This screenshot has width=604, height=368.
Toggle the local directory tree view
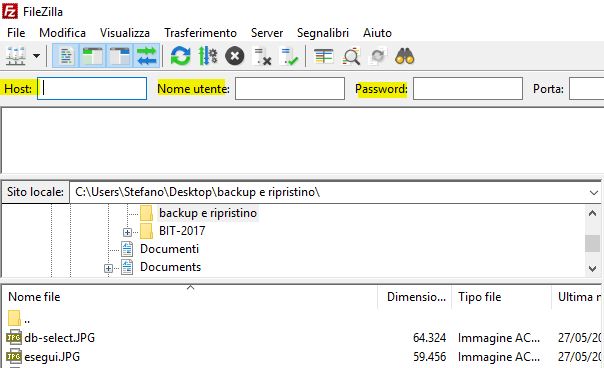point(92,56)
